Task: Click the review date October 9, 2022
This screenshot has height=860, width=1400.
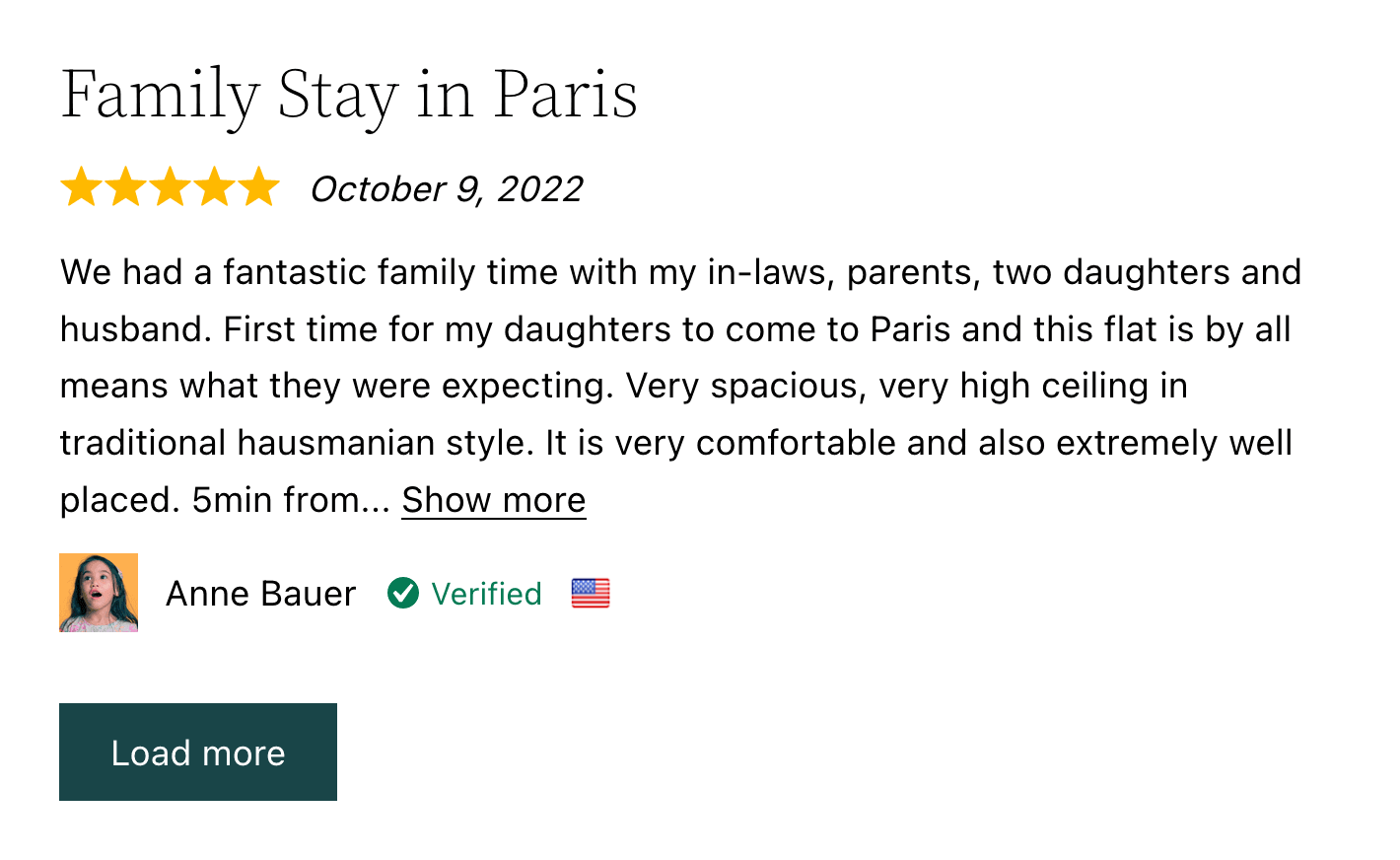Action: click(x=447, y=188)
